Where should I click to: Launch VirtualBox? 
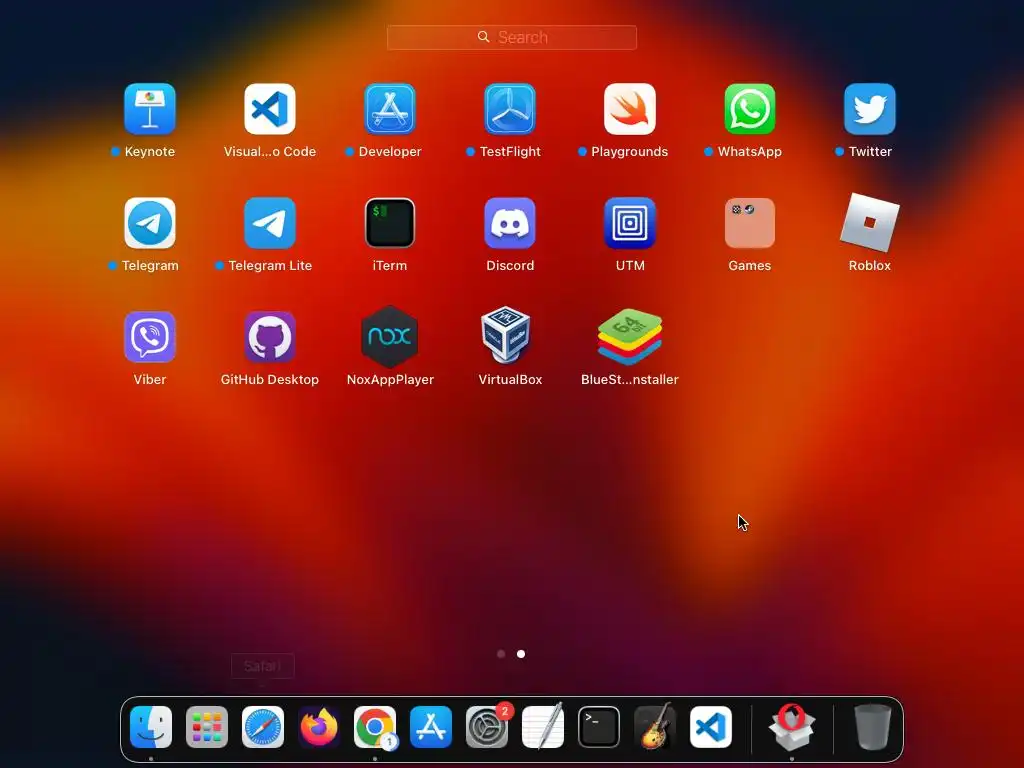[507, 335]
